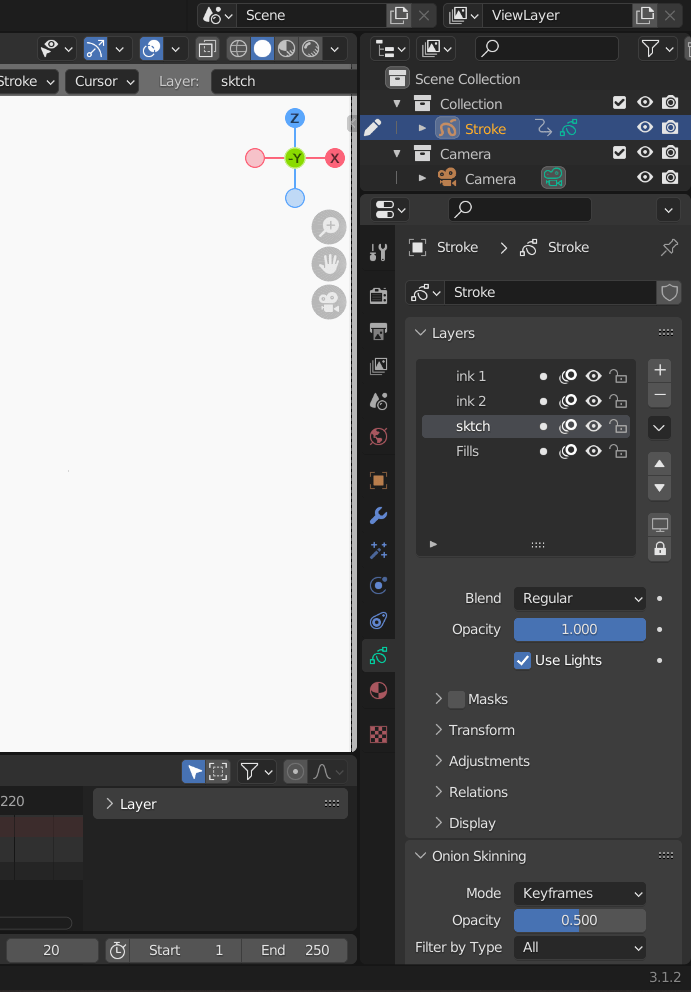
Task: Click the viewport zoom magnifier icon
Action: (329, 227)
